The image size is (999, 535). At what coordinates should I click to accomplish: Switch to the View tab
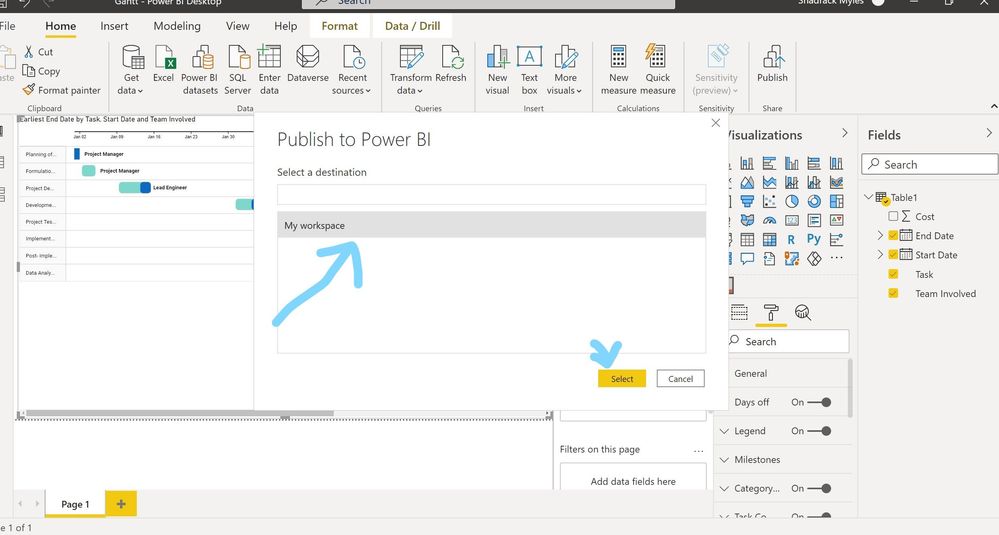click(238, 26)
